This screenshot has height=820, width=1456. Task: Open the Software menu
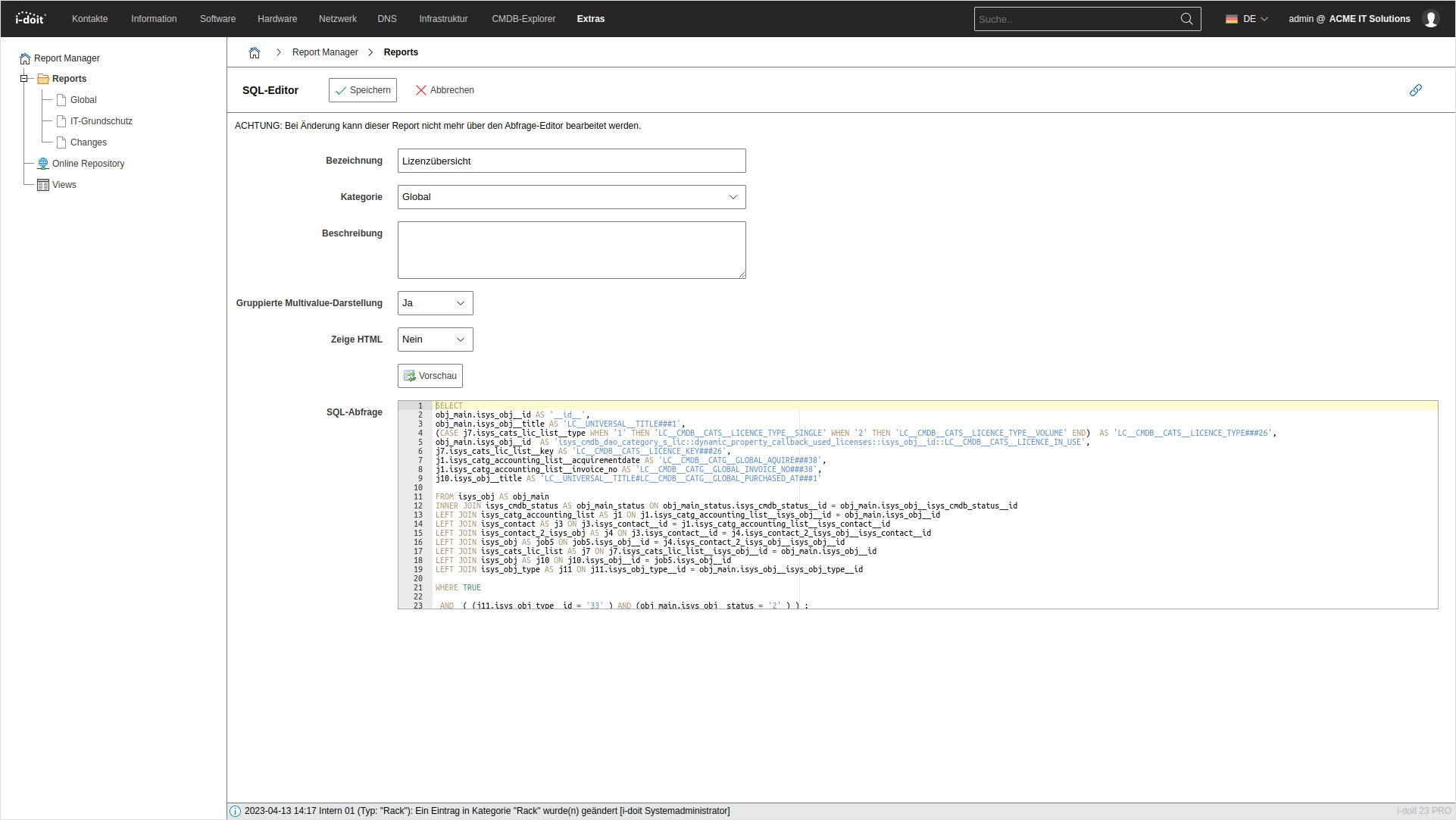217,19
